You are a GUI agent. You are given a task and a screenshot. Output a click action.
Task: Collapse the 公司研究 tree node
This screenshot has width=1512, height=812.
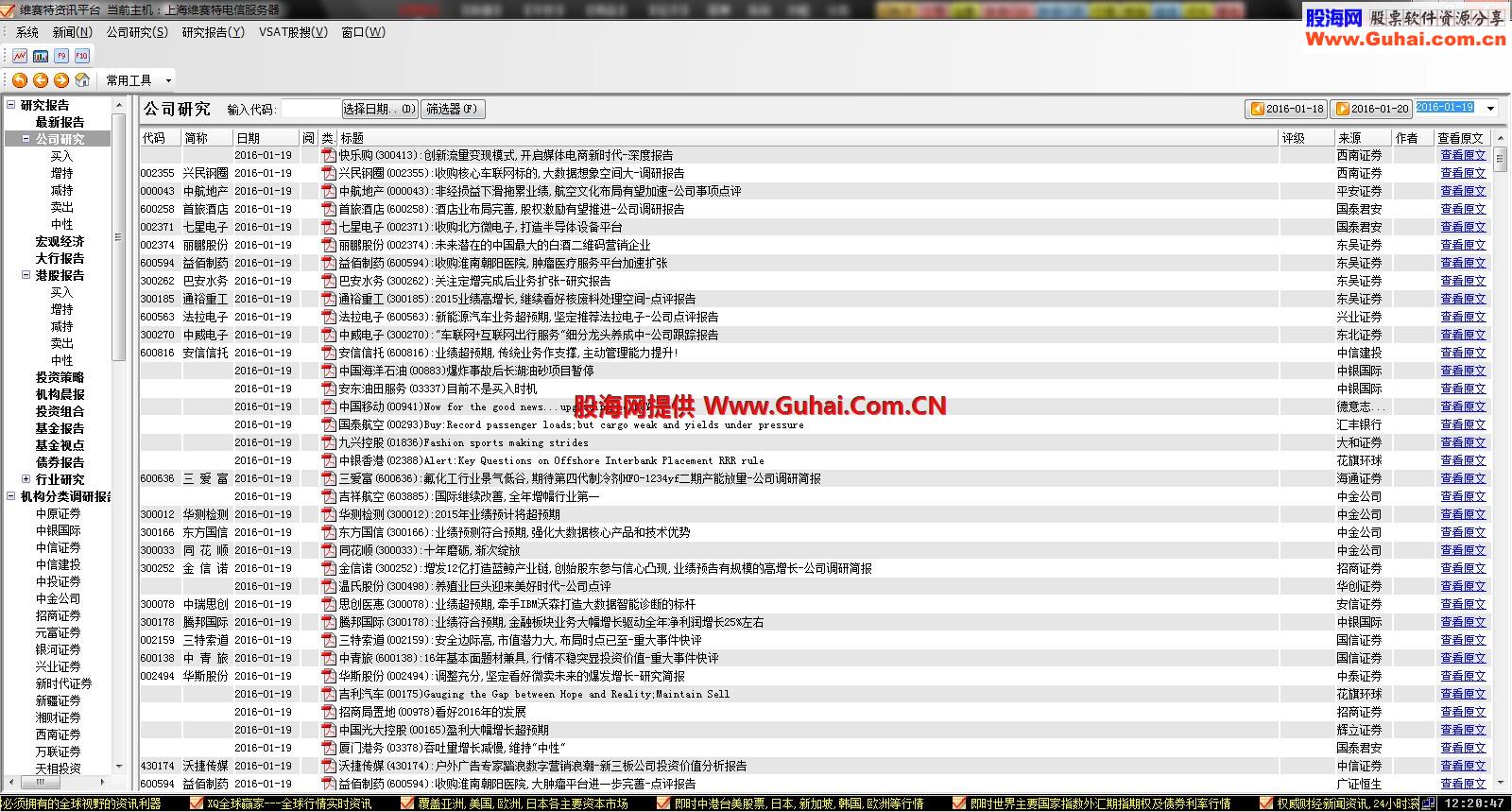coord(26,139)
